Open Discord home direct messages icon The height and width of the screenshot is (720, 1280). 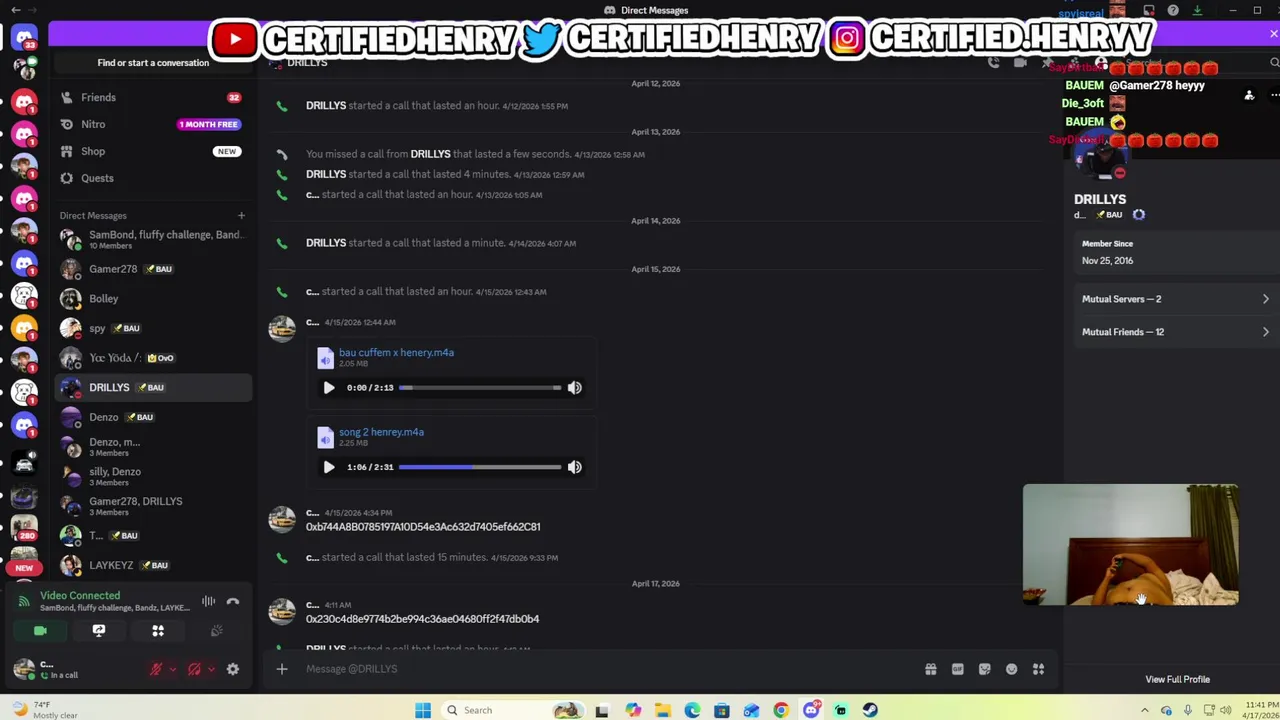[x=24, y=36]
